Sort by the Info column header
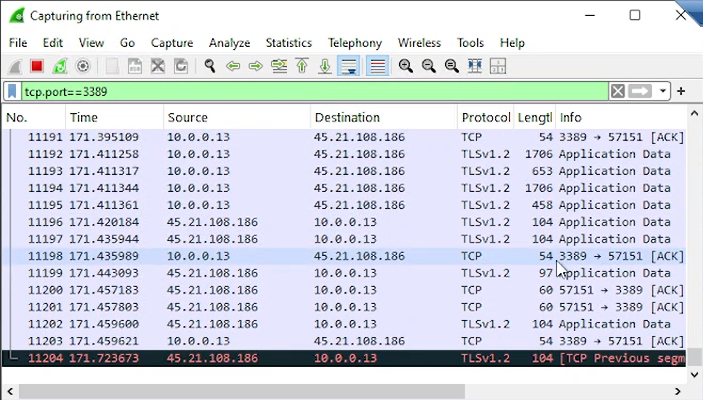 click(621, 117)
